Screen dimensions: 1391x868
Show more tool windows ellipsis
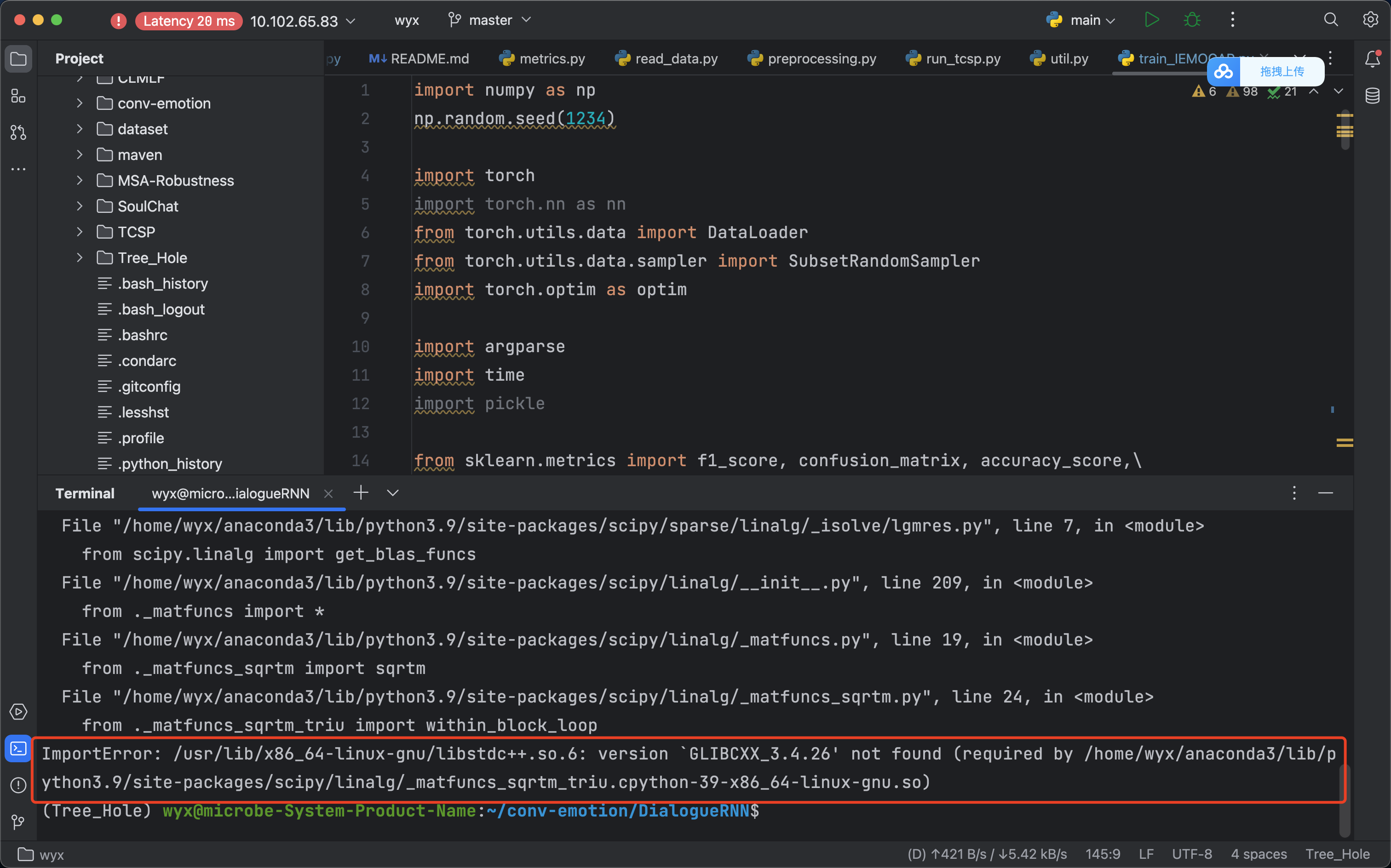(18, 169)
